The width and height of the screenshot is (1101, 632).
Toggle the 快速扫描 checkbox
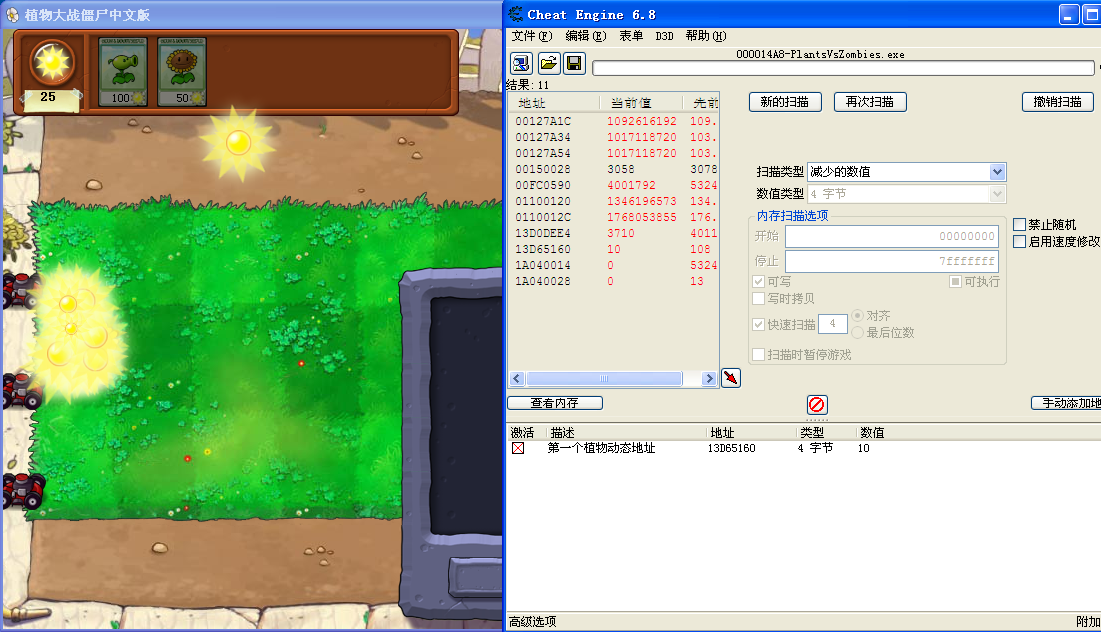pyautogui.click(x=758, y=324)
